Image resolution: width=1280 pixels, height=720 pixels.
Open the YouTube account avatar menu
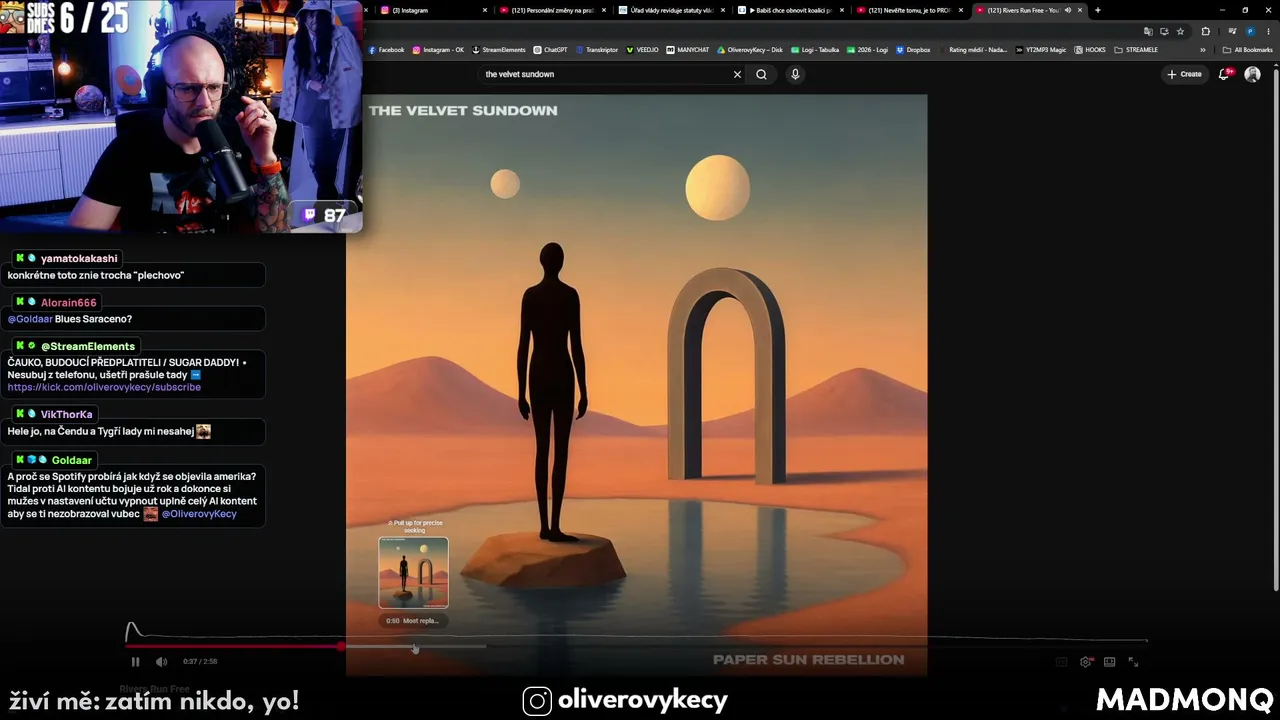click(x=1252, y=74)
